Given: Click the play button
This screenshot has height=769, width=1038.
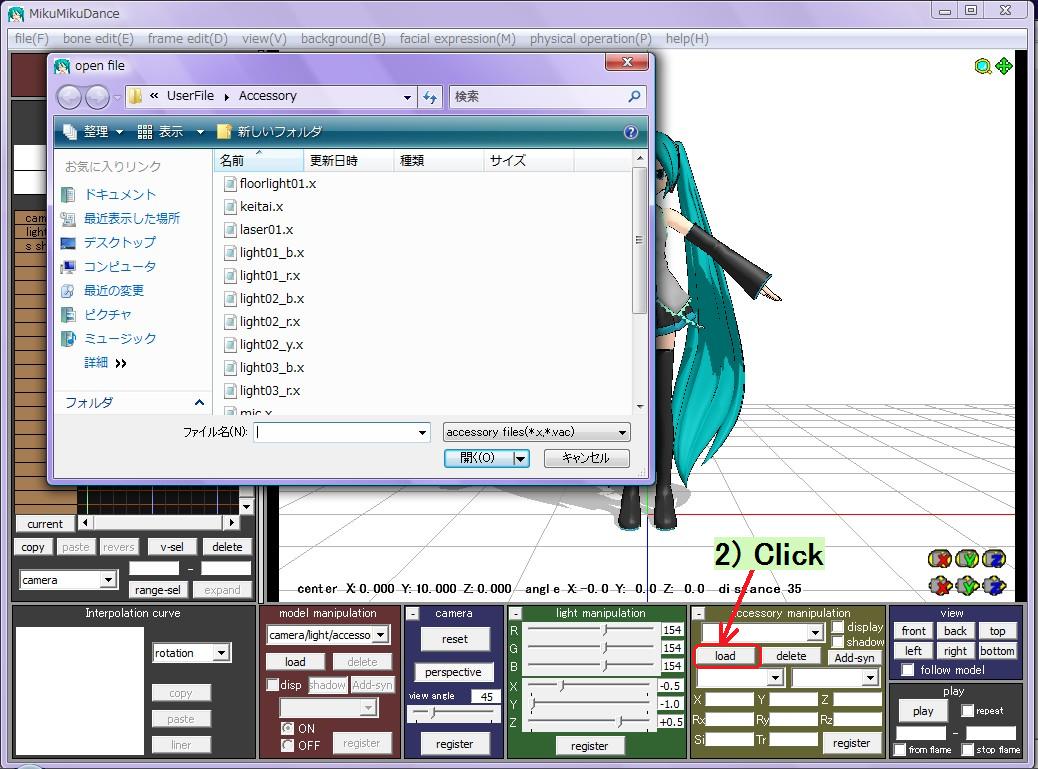Looking at the screenshot, I should pos(923,711).
